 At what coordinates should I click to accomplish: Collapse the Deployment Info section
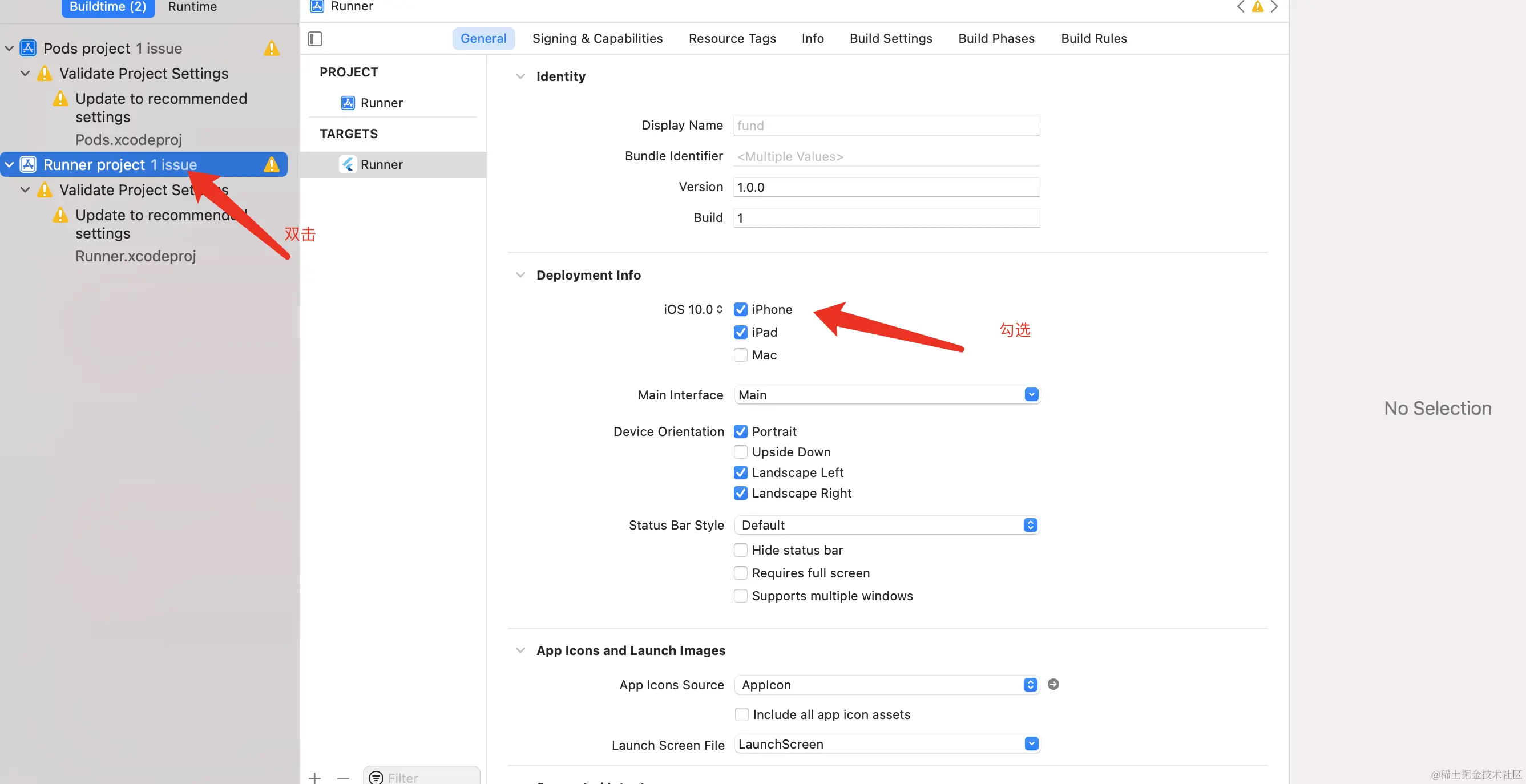pyautogui.click(x=520, y=275)
